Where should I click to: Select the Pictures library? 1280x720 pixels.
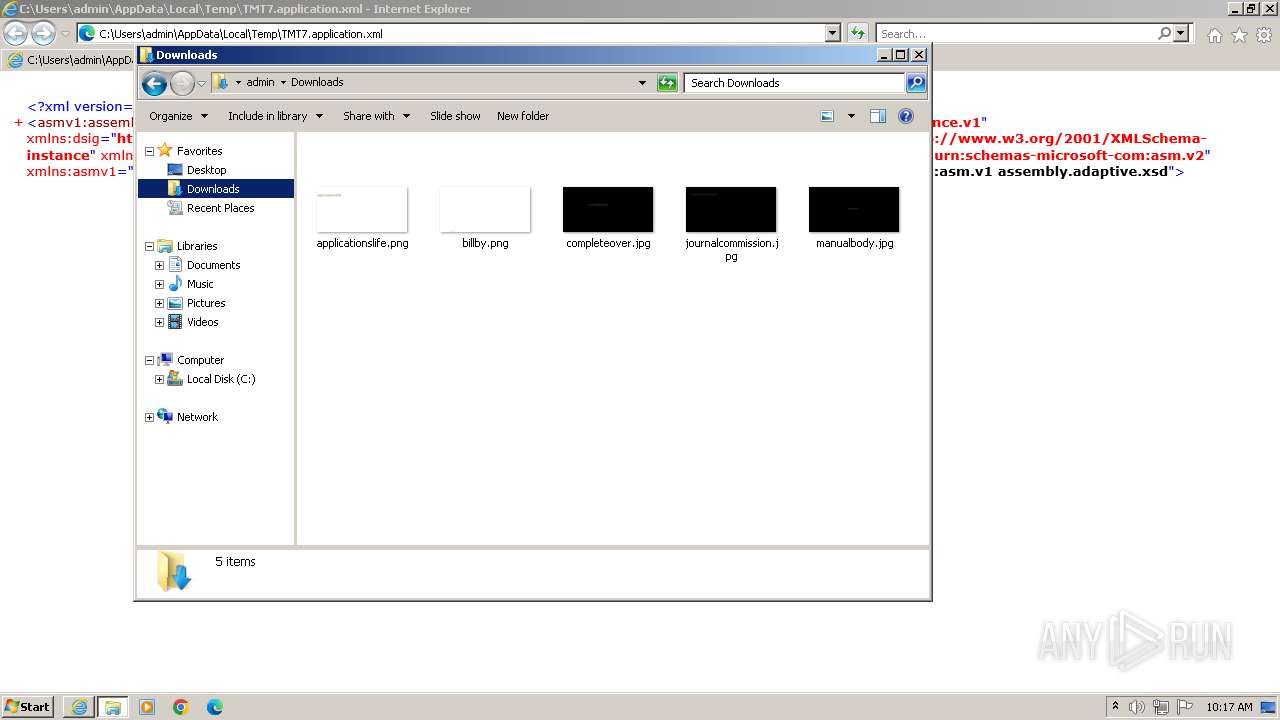pyautogui.click(x=206, y=303)
